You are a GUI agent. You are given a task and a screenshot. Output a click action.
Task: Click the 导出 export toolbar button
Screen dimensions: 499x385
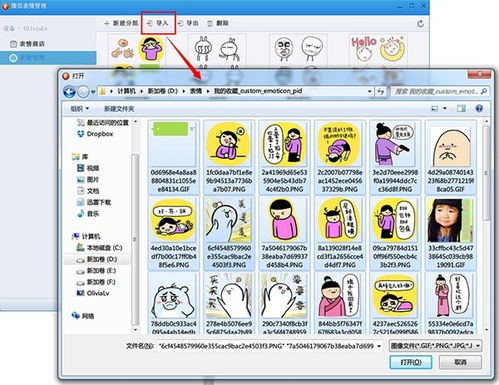(x=188, y=23)
